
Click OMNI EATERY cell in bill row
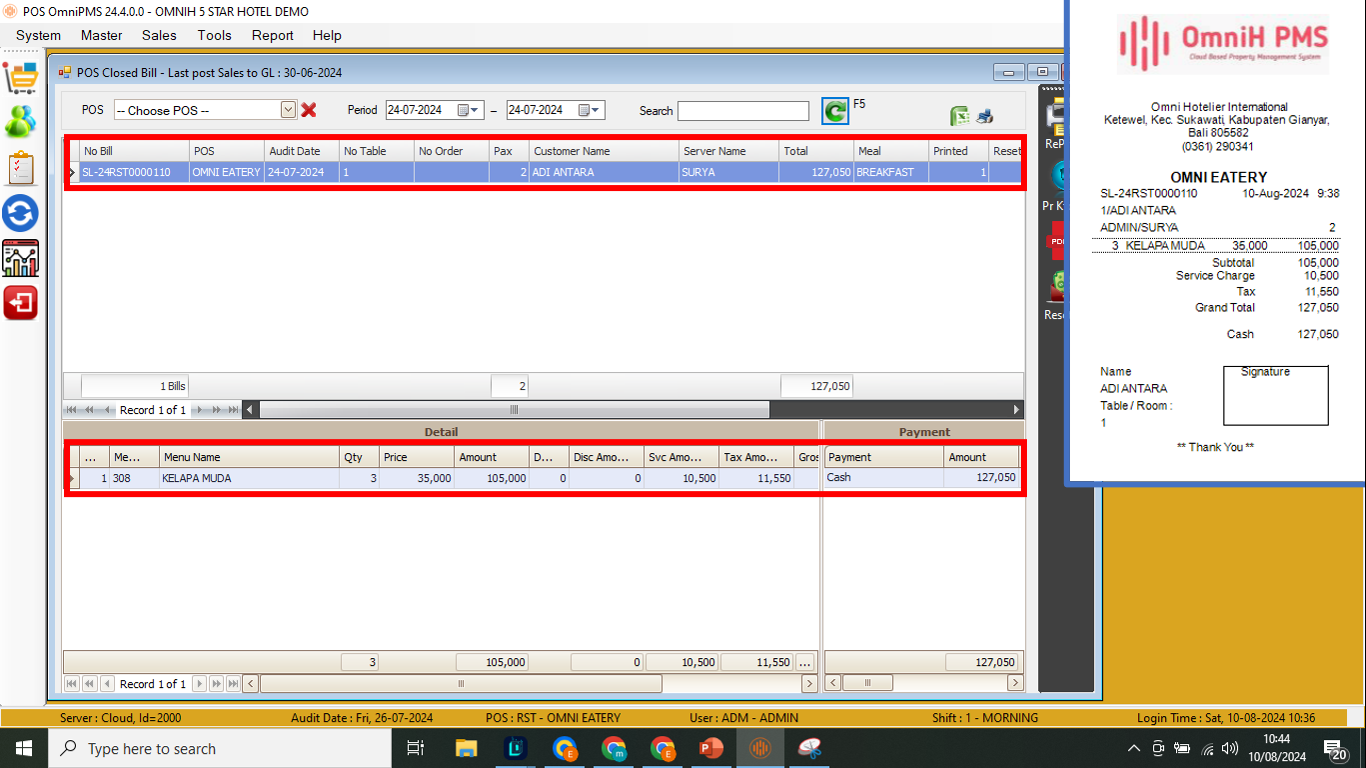pos(227,172)
